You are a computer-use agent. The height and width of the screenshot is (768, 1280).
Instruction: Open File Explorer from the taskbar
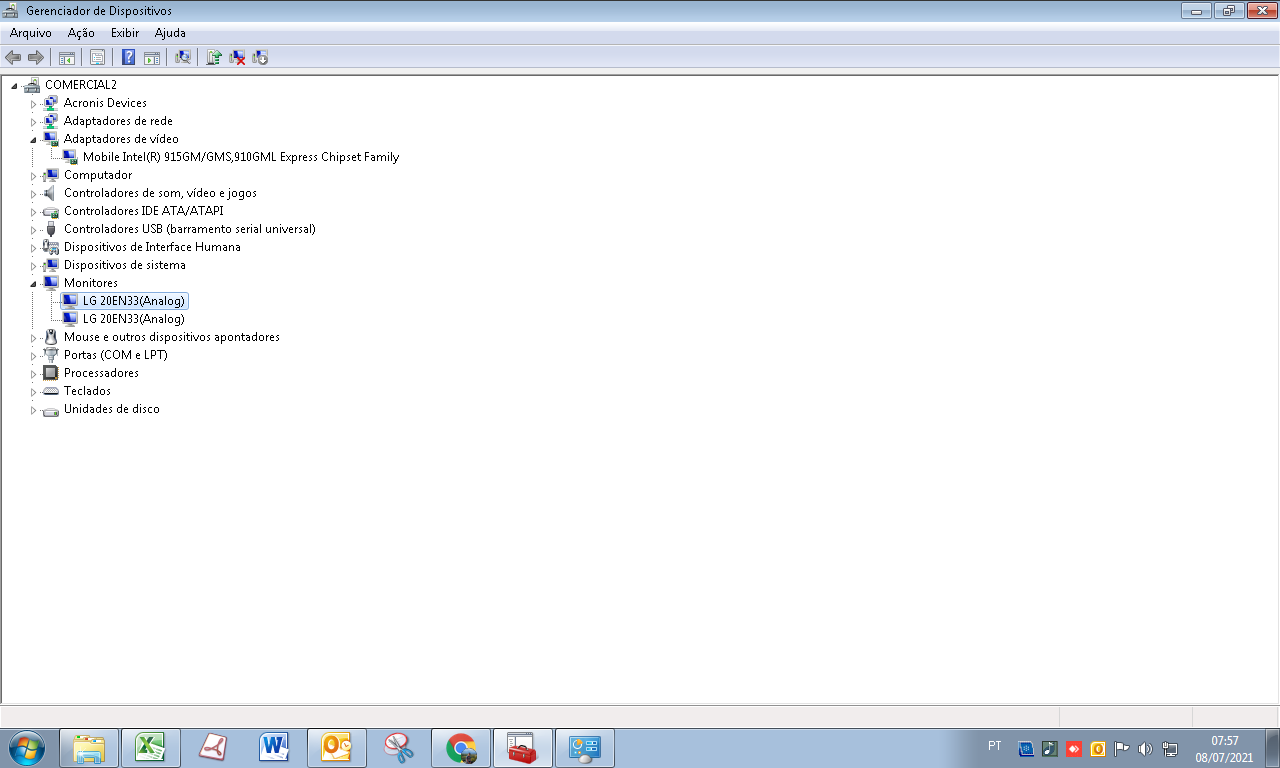[89, 748]
